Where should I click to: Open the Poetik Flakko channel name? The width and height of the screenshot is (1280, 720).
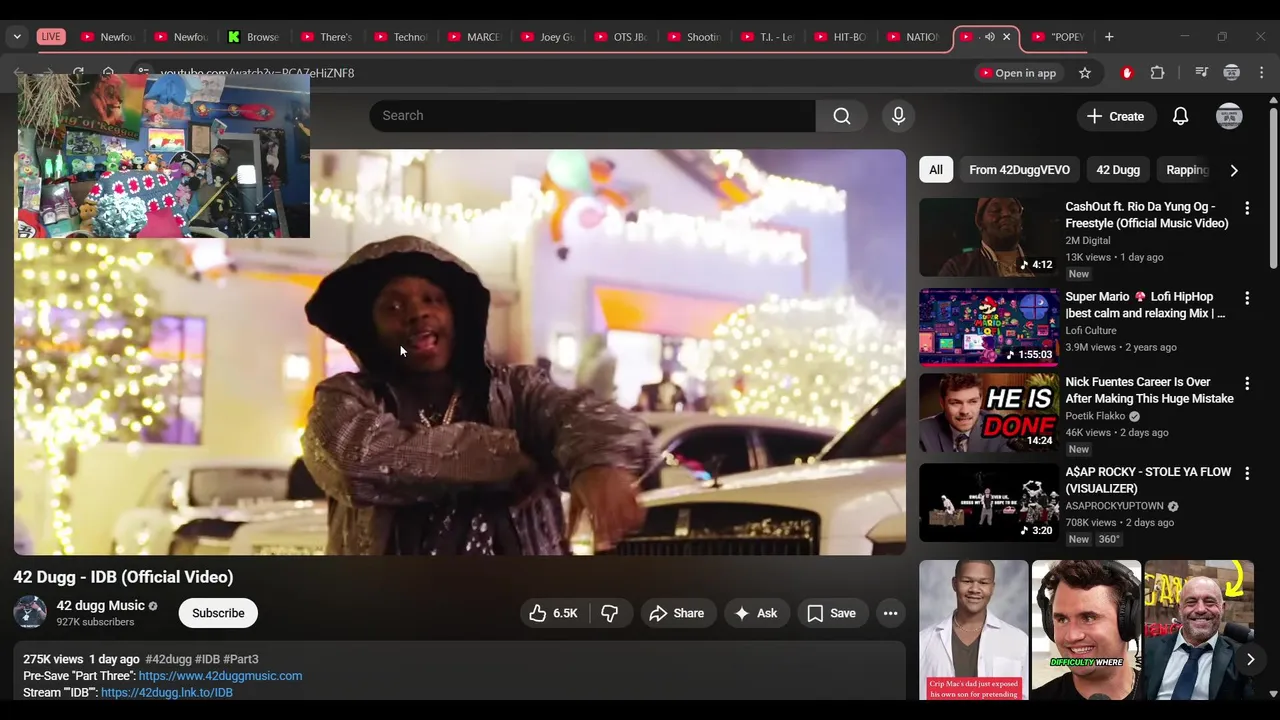[x=1095, y=416]
